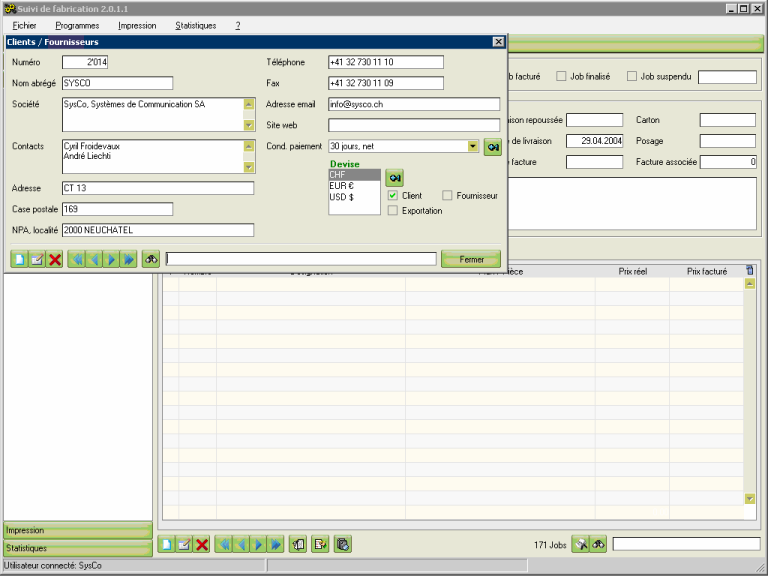Click the new record icon in the Clients dialog
The image size is (768, 576).
pyautogui.click(x=19, y=259)
